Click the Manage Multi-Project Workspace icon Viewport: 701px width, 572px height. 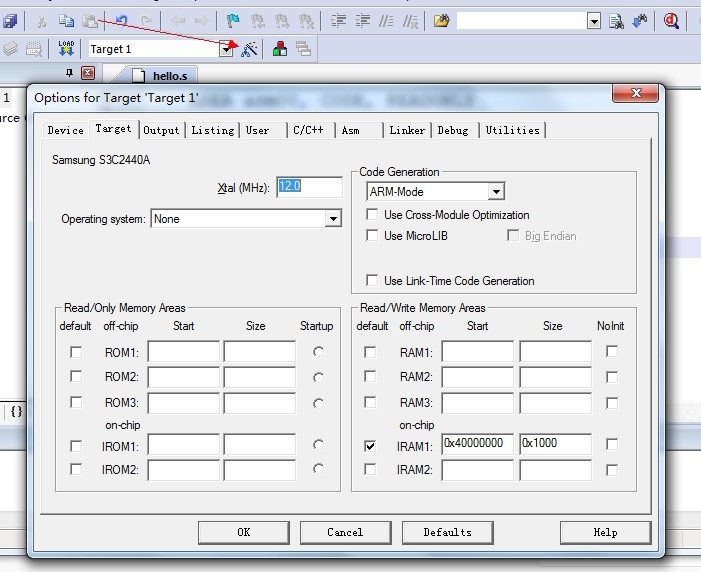(304, 49)
